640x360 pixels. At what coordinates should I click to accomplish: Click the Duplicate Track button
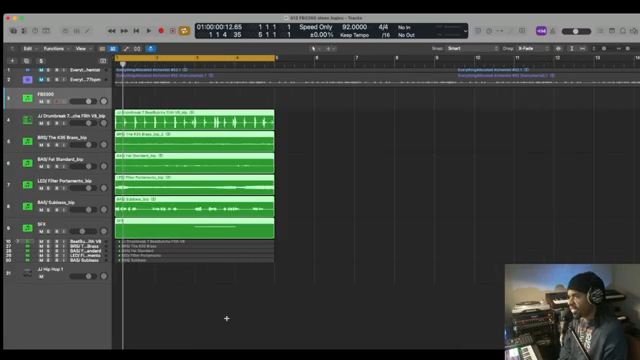27,61
